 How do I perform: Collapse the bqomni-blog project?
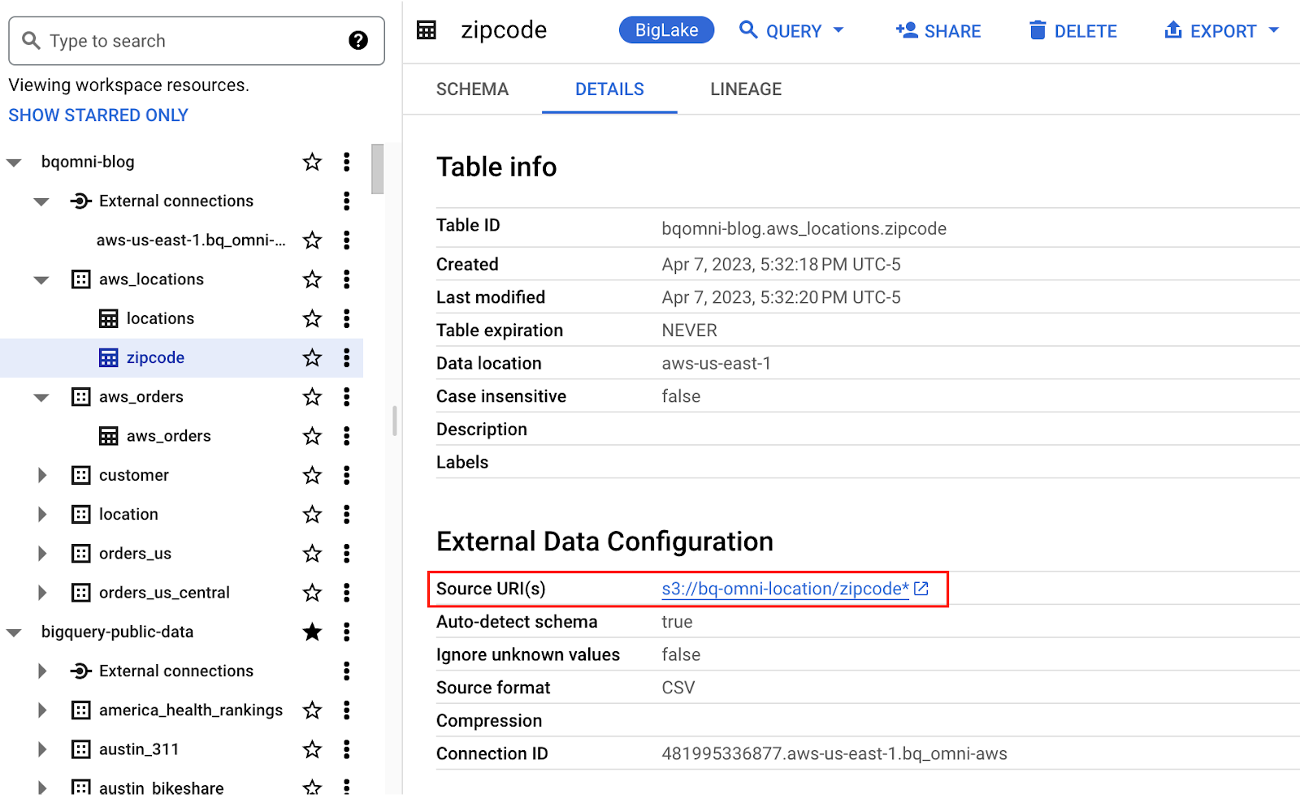14,162
